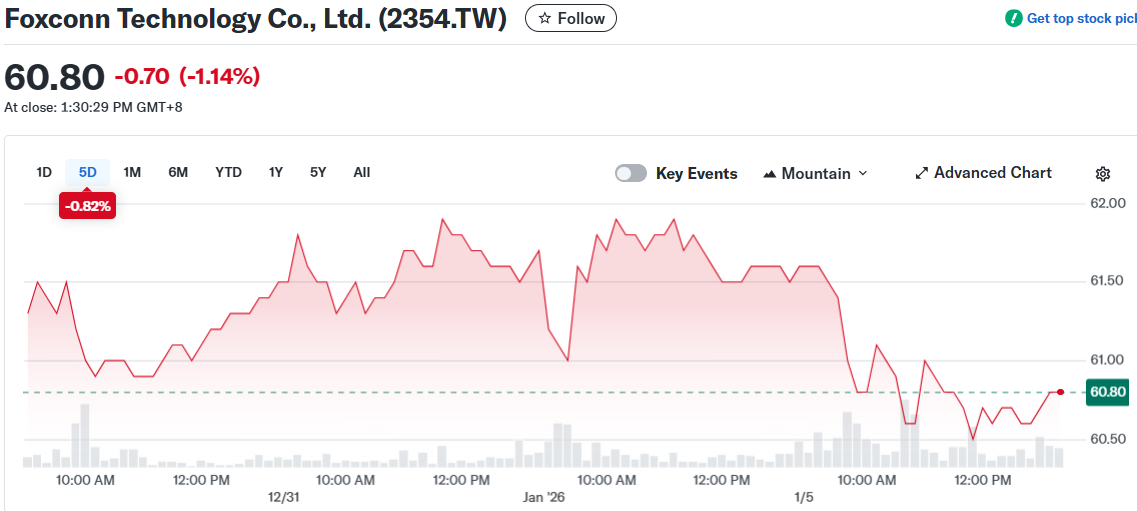Show the 6M time range
Viewport: 1137px width, 511px height.
[x=178, y=172]
